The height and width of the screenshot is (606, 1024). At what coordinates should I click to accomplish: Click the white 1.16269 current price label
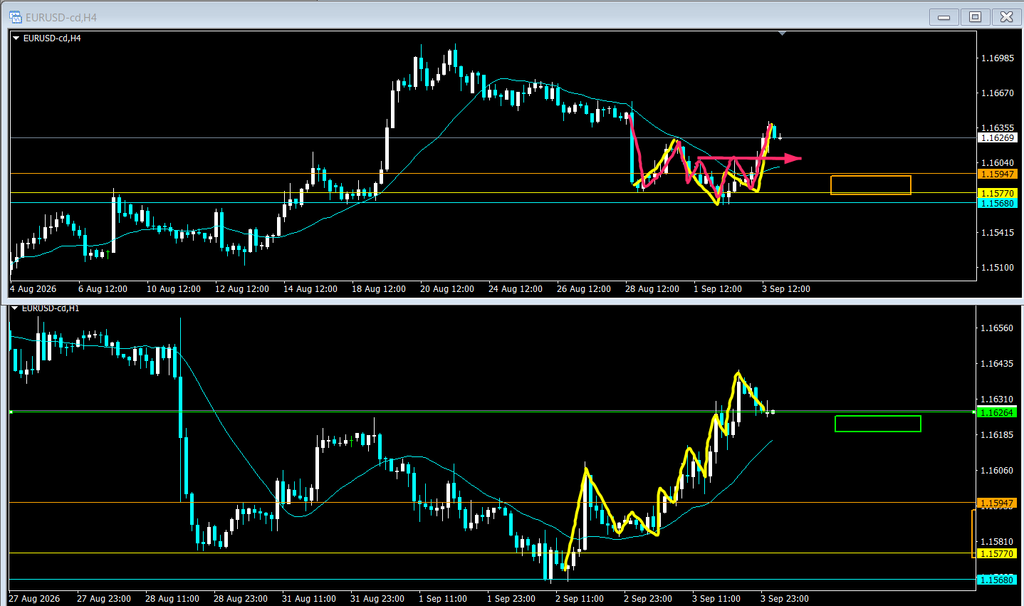[x=997, y=138]
